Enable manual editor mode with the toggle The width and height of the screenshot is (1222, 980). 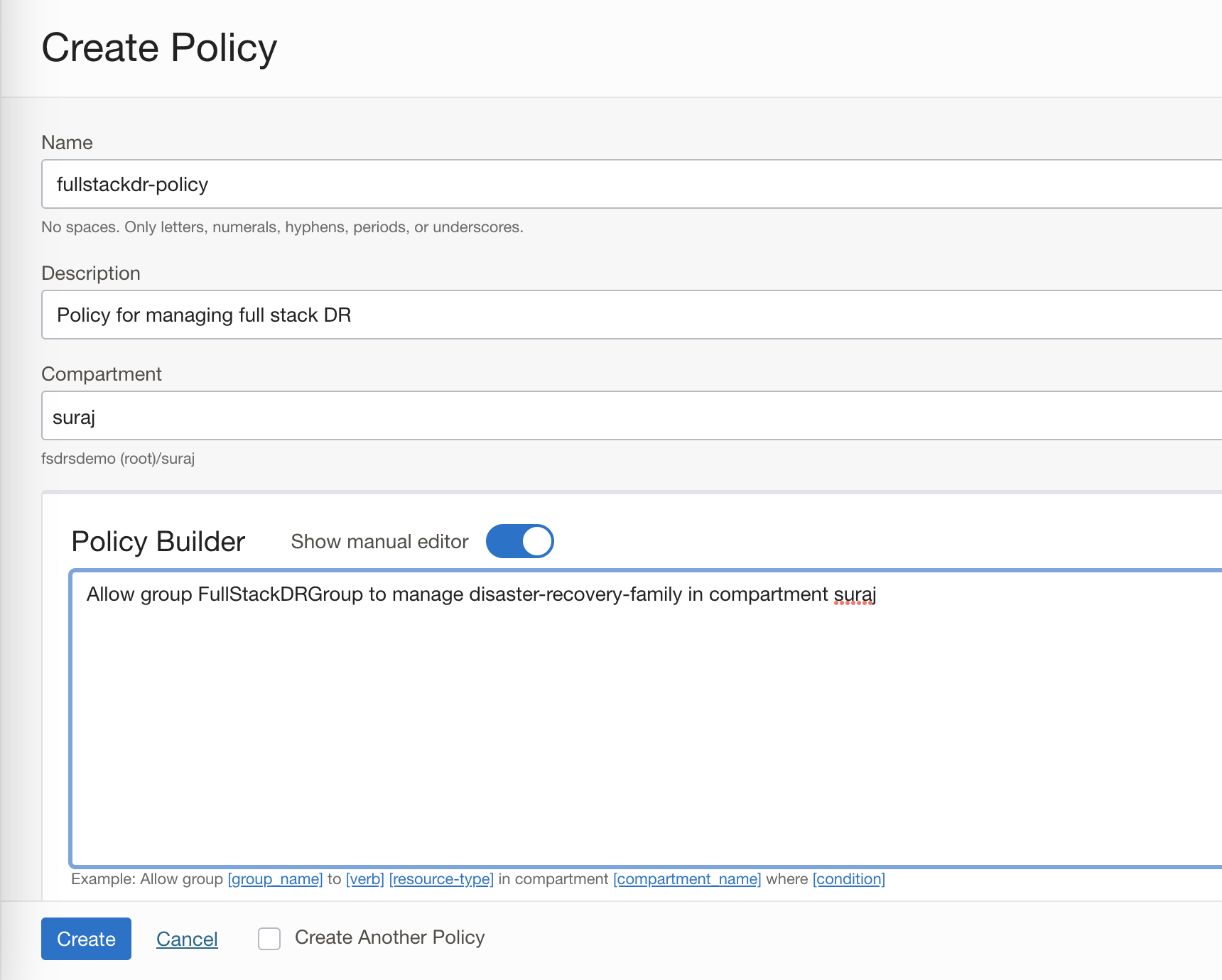[519, 540]
